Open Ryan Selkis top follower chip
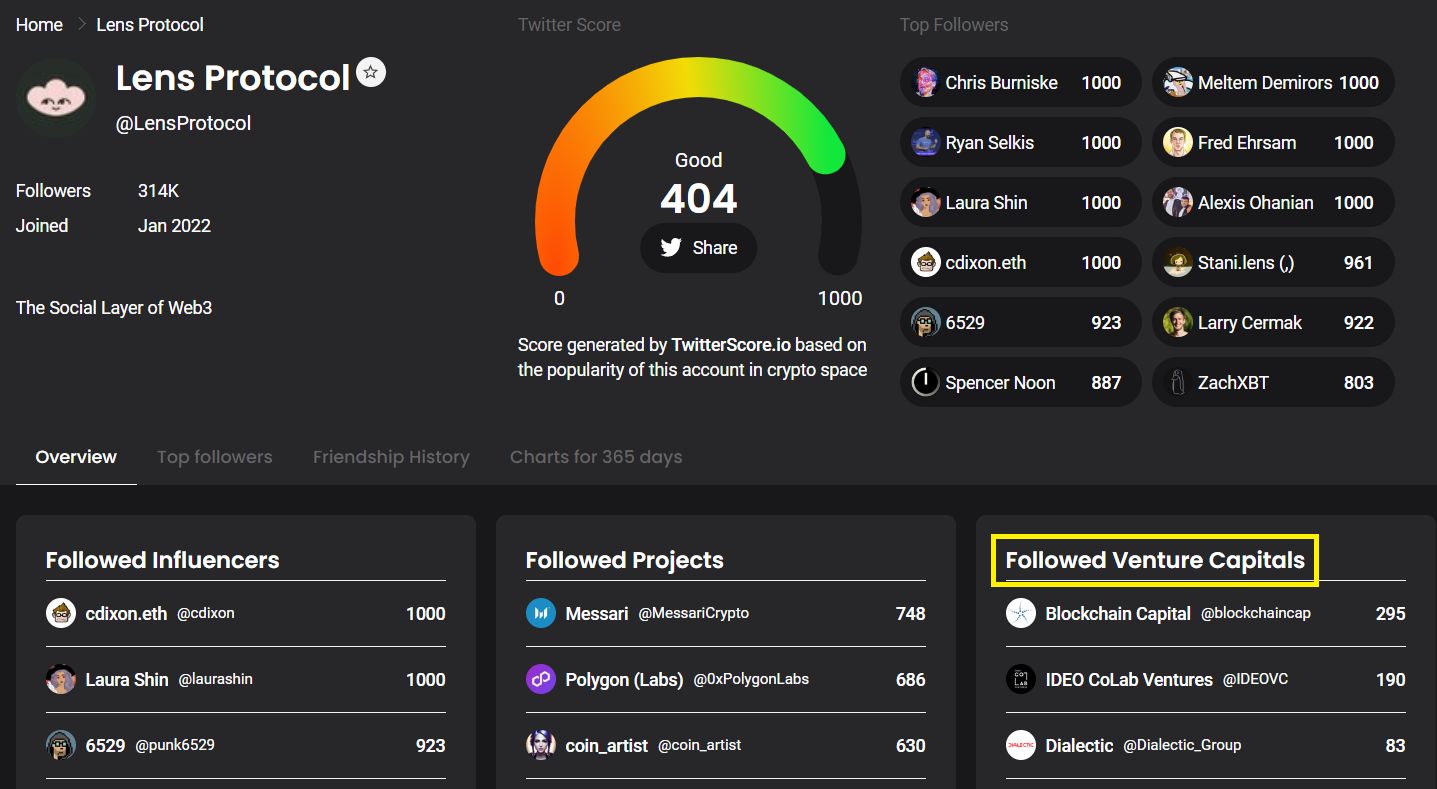The width and height of the screenshot is (1437, 789). (1020, 143)
